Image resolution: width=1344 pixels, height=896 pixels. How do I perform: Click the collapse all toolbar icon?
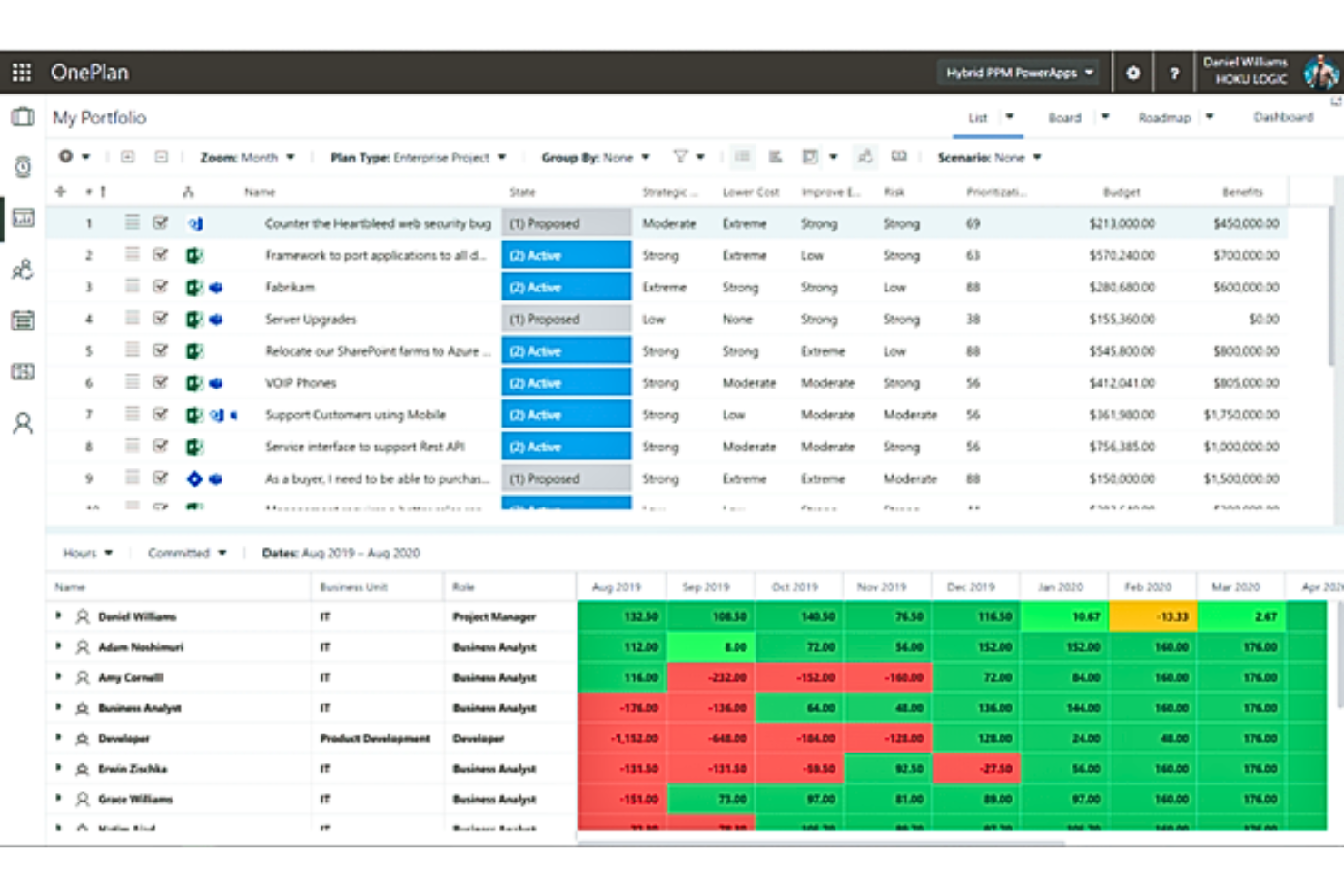coord(161,157)
